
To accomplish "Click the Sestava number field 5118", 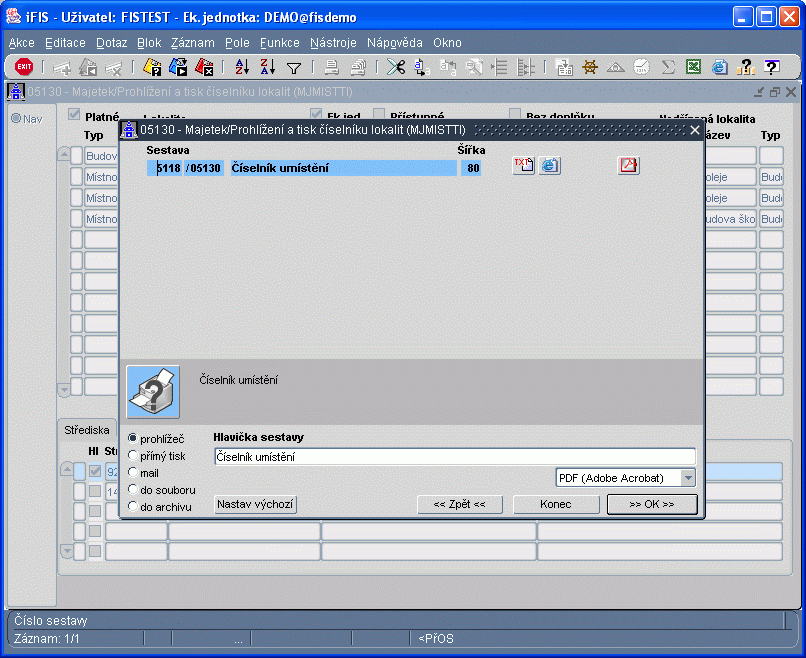I will coord(164,168).
